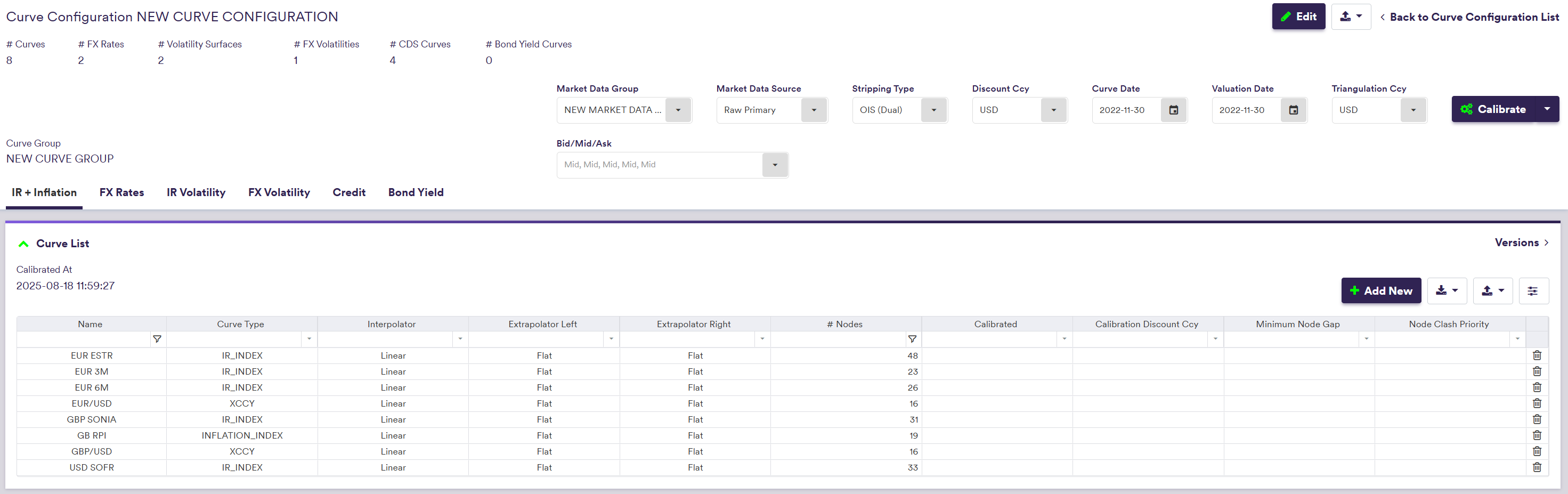Go back to Curve Configuration List
This screenshot has width=1568, height=494.
pos(1469,17)
